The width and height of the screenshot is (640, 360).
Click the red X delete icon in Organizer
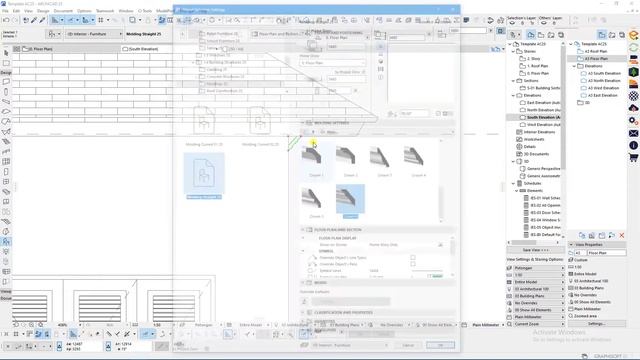pyautogui.click(x=622, y=236)
